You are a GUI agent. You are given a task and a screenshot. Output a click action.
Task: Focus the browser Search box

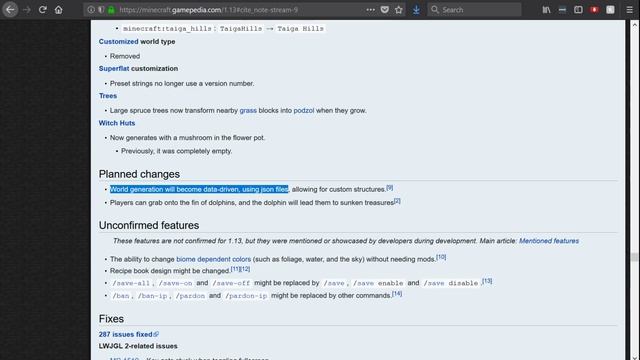474,9
